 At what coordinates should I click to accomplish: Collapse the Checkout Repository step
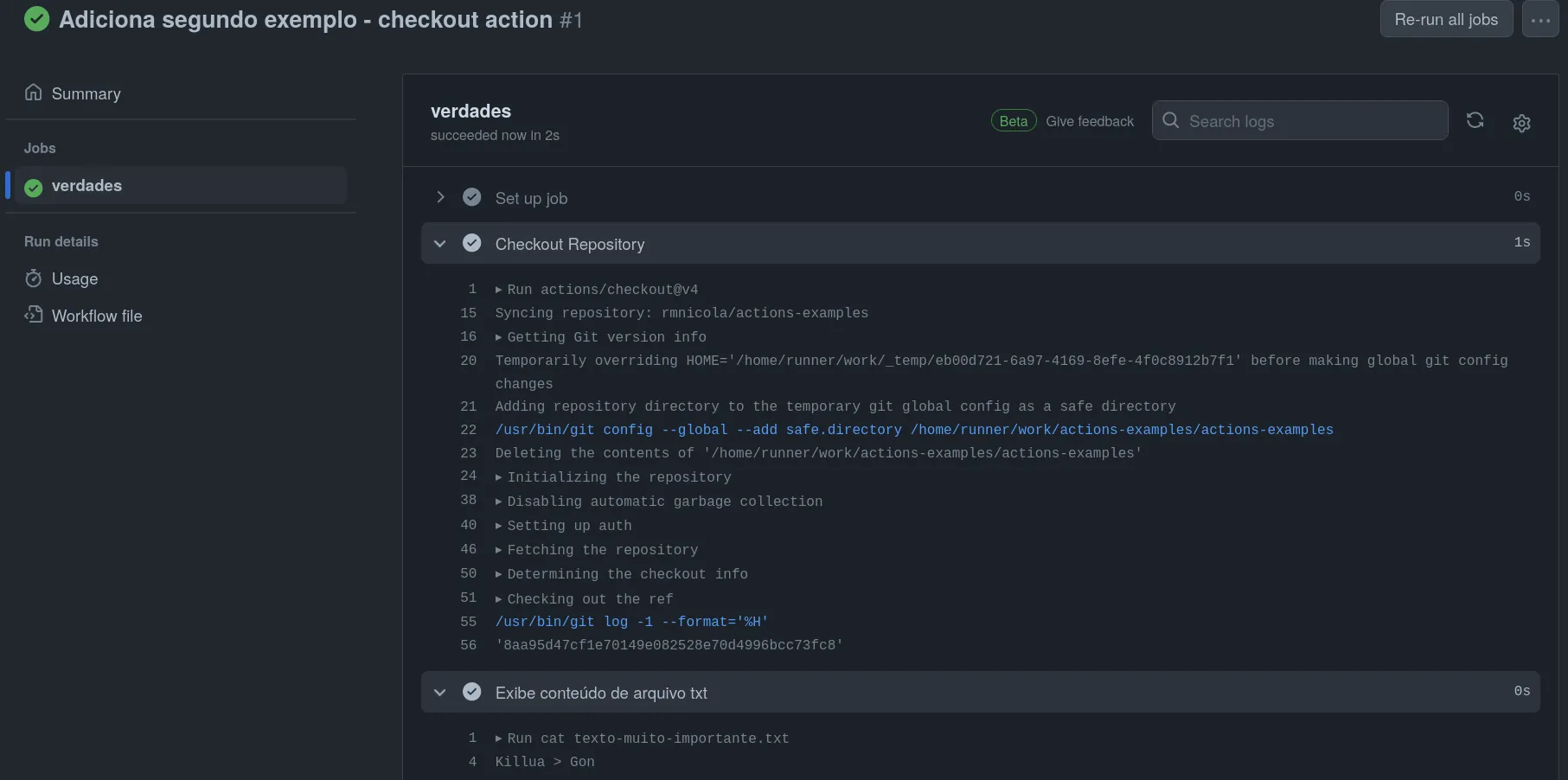(440, 244)
